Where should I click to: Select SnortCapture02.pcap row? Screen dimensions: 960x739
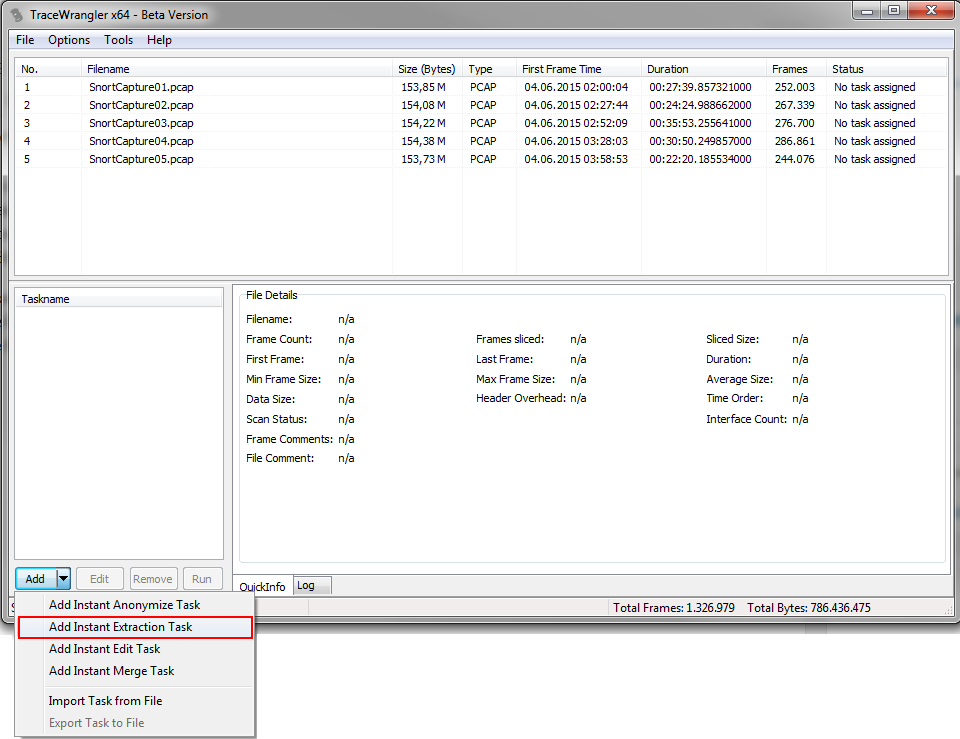(x=481, y=105)
